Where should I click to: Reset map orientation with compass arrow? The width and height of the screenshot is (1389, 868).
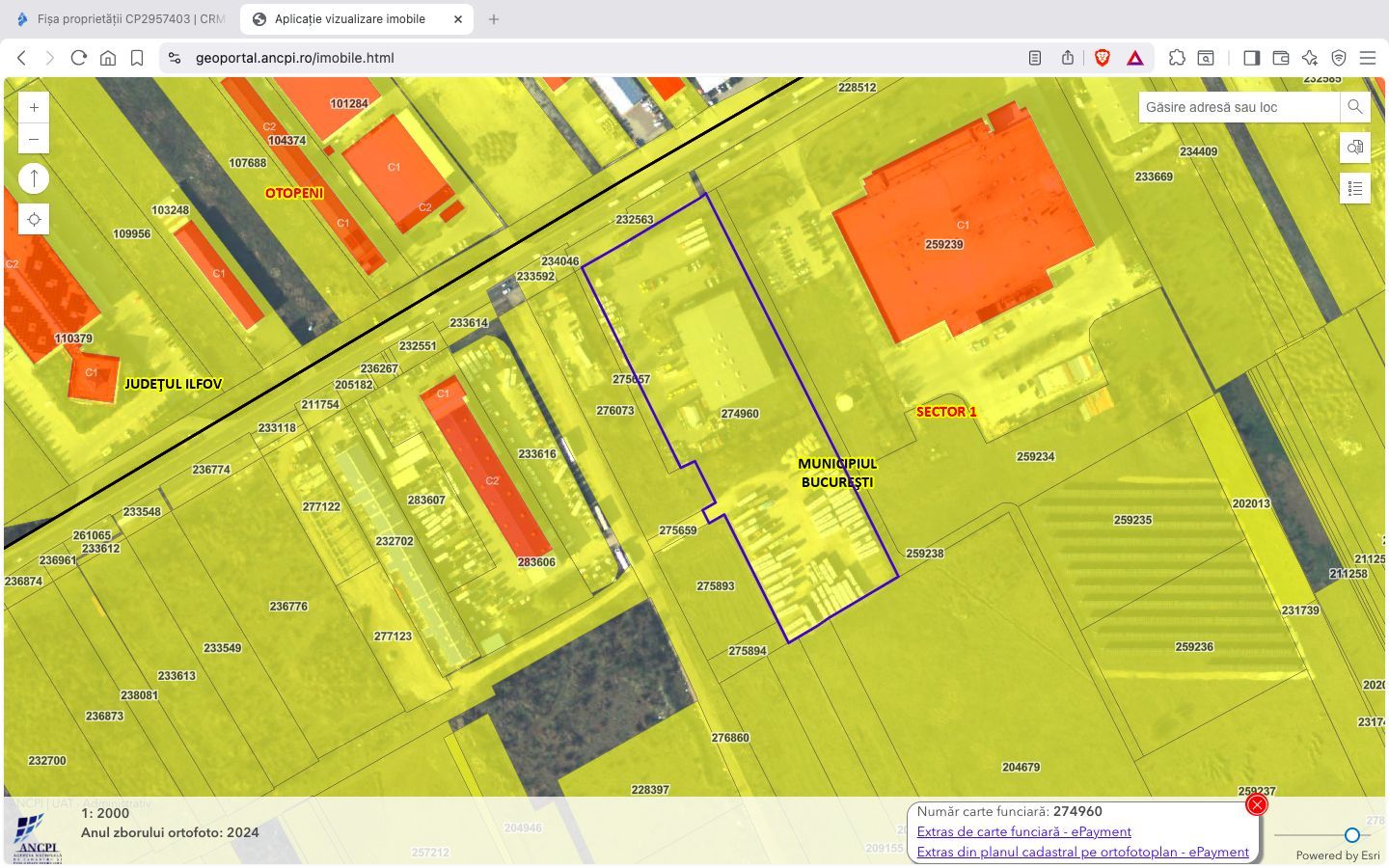(x=34, y=178)
